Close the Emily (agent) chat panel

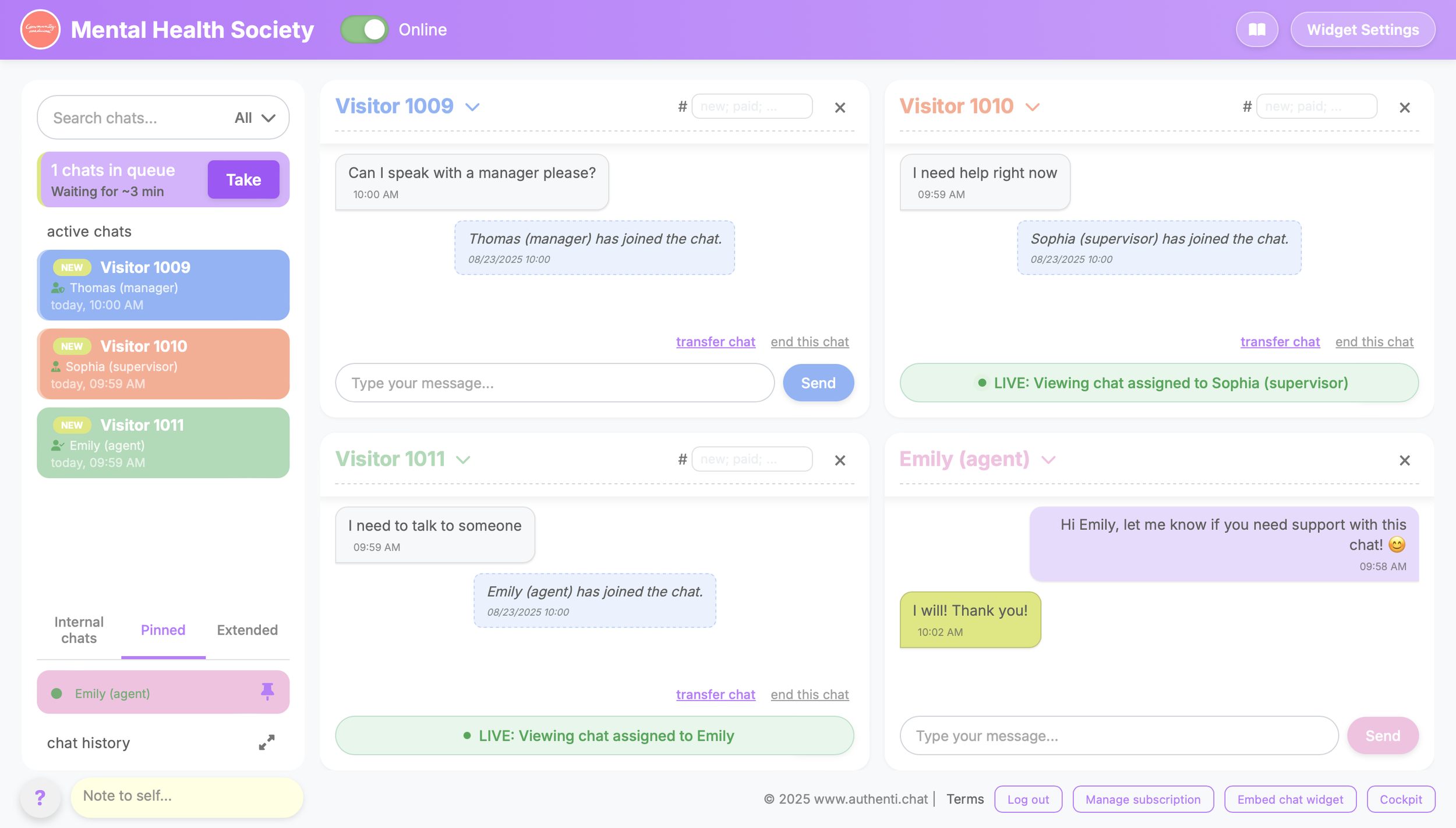(1404, 461)
